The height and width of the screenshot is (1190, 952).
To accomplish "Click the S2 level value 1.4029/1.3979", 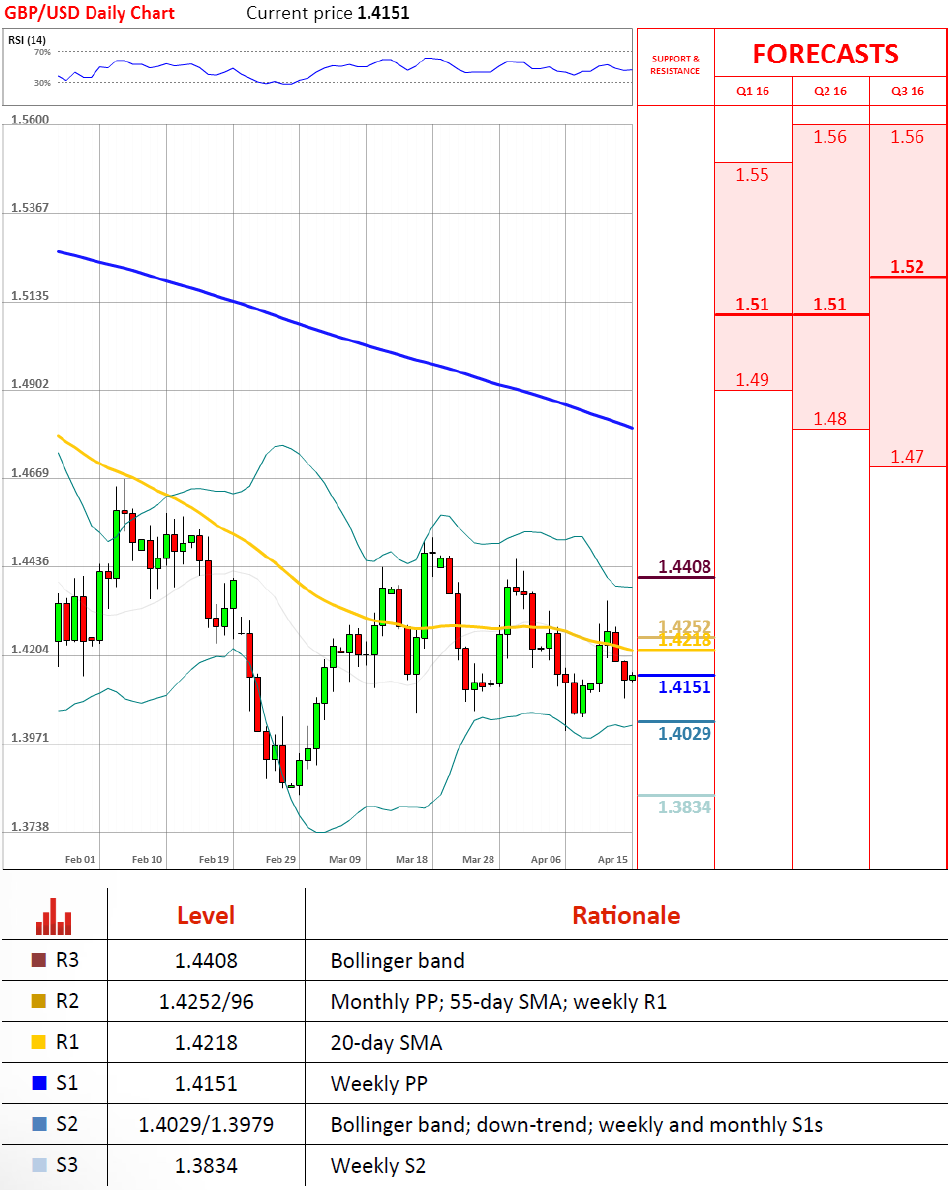I will (x=206, y=1125).
